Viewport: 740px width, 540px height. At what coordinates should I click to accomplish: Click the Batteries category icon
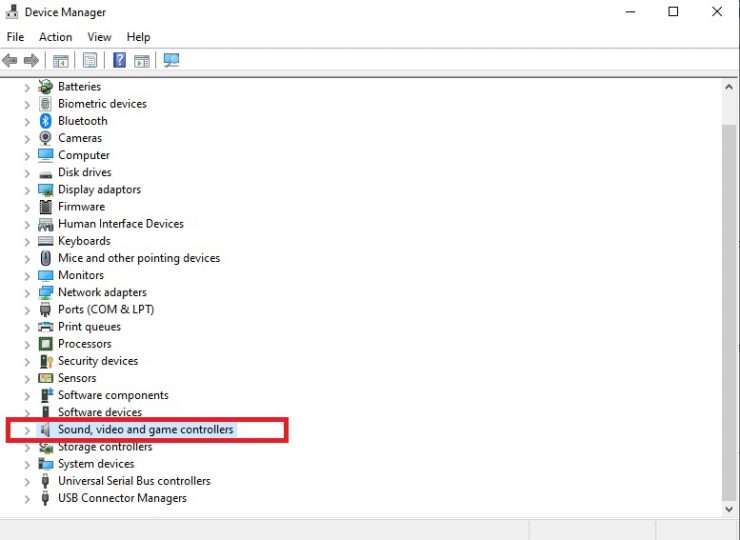pyautogui.click(x=46, y=86)
